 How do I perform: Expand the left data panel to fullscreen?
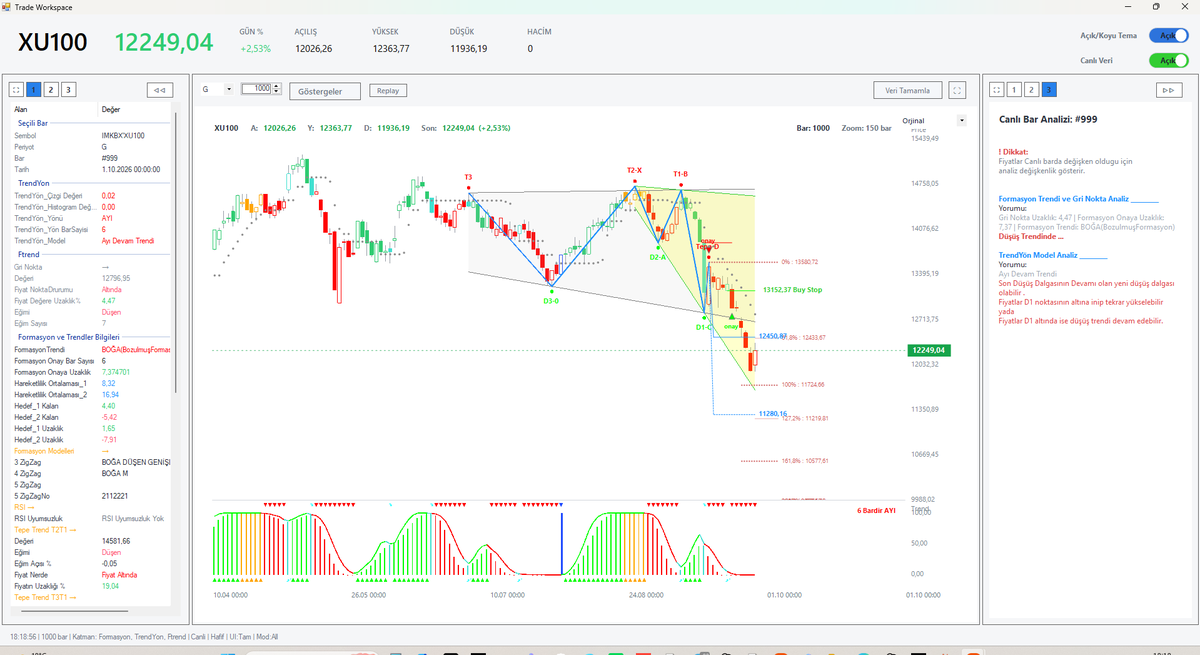tap(16, 90)
